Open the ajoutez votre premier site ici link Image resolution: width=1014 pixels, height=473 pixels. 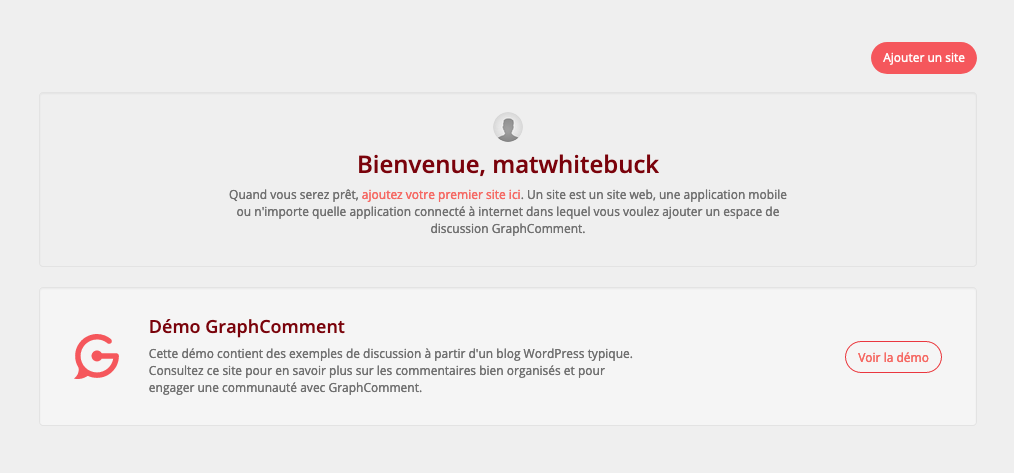coord(442,194)
